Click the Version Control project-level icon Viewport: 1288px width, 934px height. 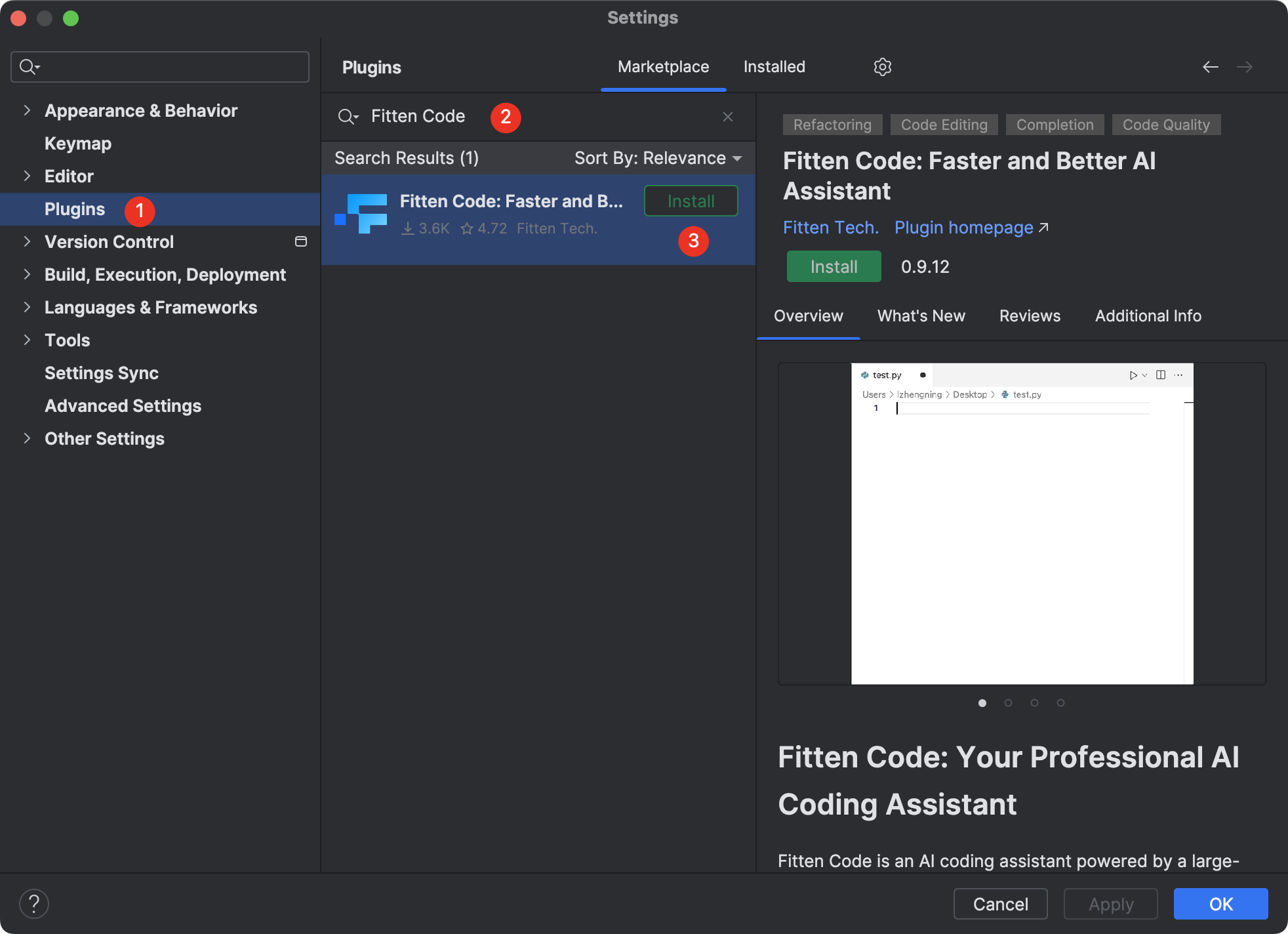coord(301,241)
